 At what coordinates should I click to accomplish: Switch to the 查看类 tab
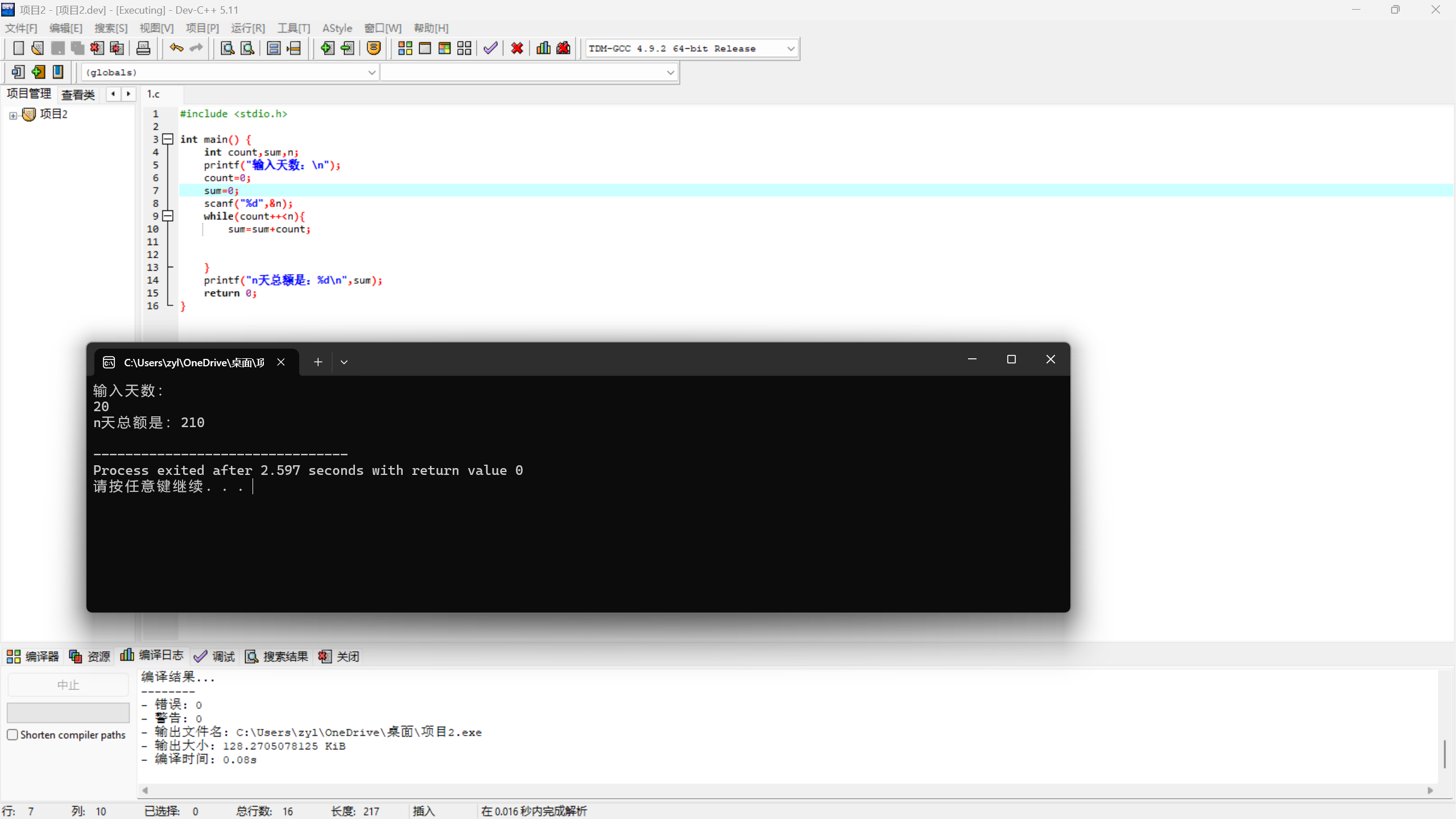[x=78, y=94]
